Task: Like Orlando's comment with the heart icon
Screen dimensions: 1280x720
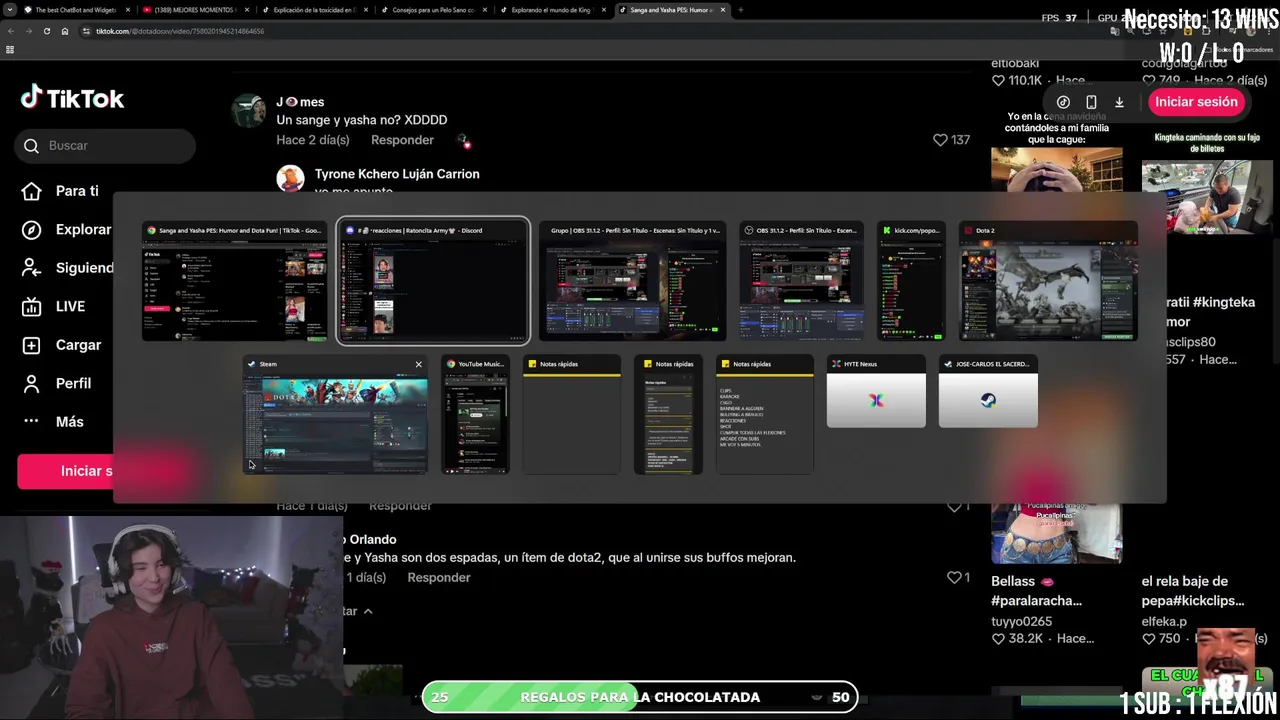Action: click(954, 577)
